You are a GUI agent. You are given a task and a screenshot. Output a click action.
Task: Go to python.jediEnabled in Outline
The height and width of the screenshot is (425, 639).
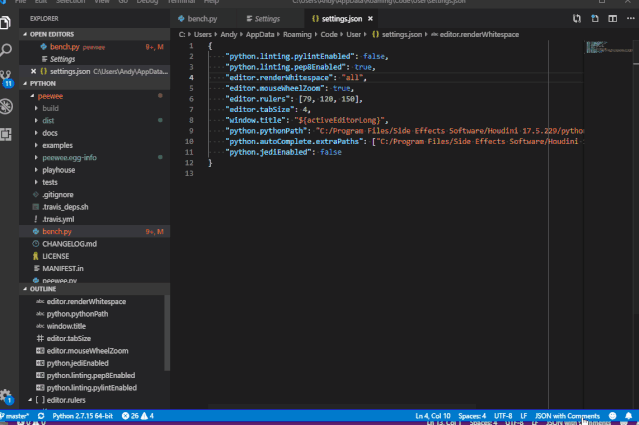click(x=77, y=363)
